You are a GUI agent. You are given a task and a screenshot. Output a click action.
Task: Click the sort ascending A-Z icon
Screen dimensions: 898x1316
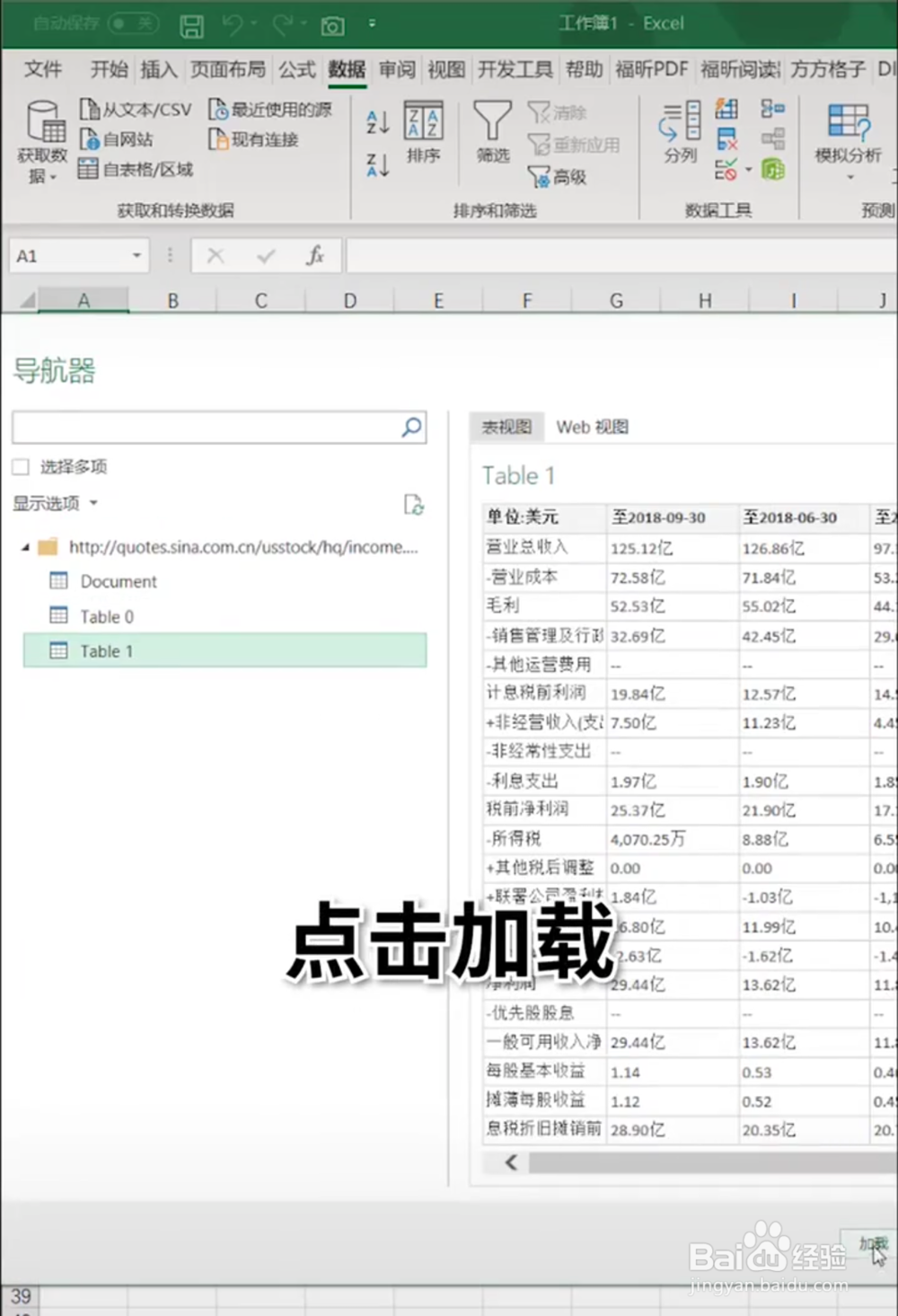pos(378,121)
